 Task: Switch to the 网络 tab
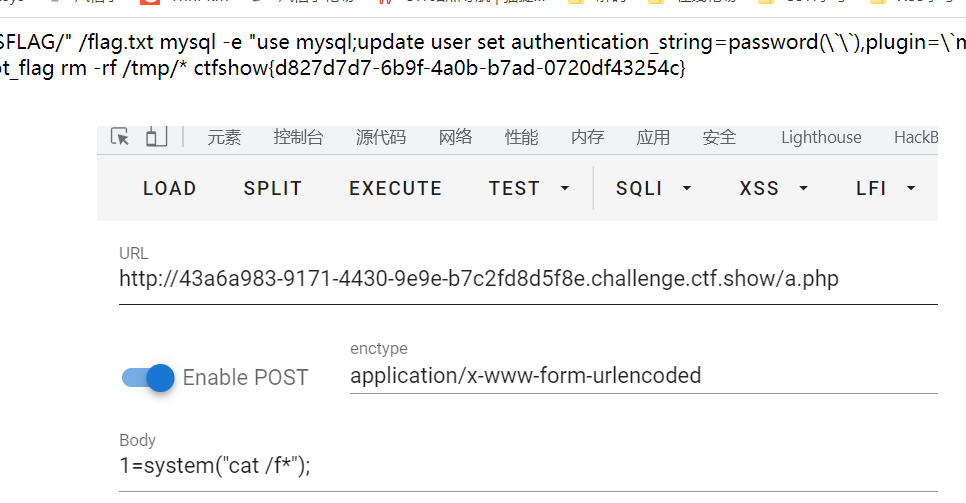pos(455,137)
